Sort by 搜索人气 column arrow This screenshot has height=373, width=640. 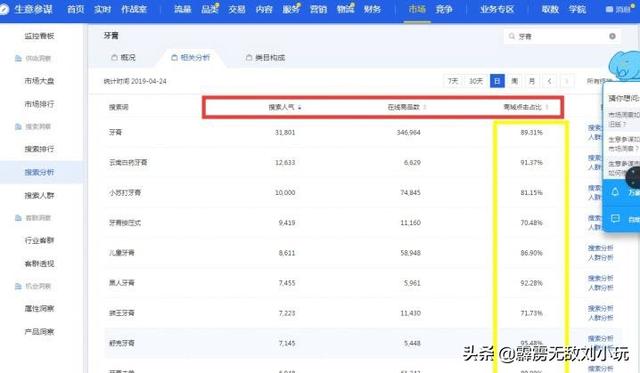coord(300,108)
